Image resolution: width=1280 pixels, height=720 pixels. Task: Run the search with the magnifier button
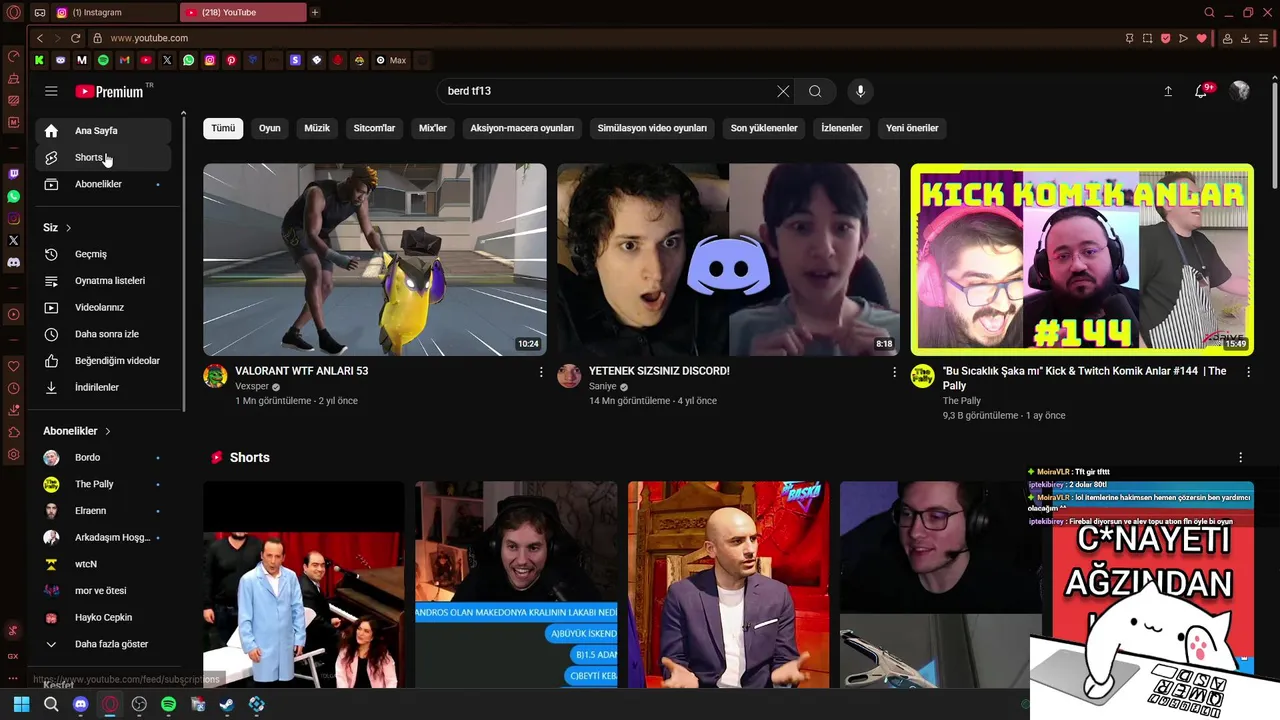coord(815,91)
